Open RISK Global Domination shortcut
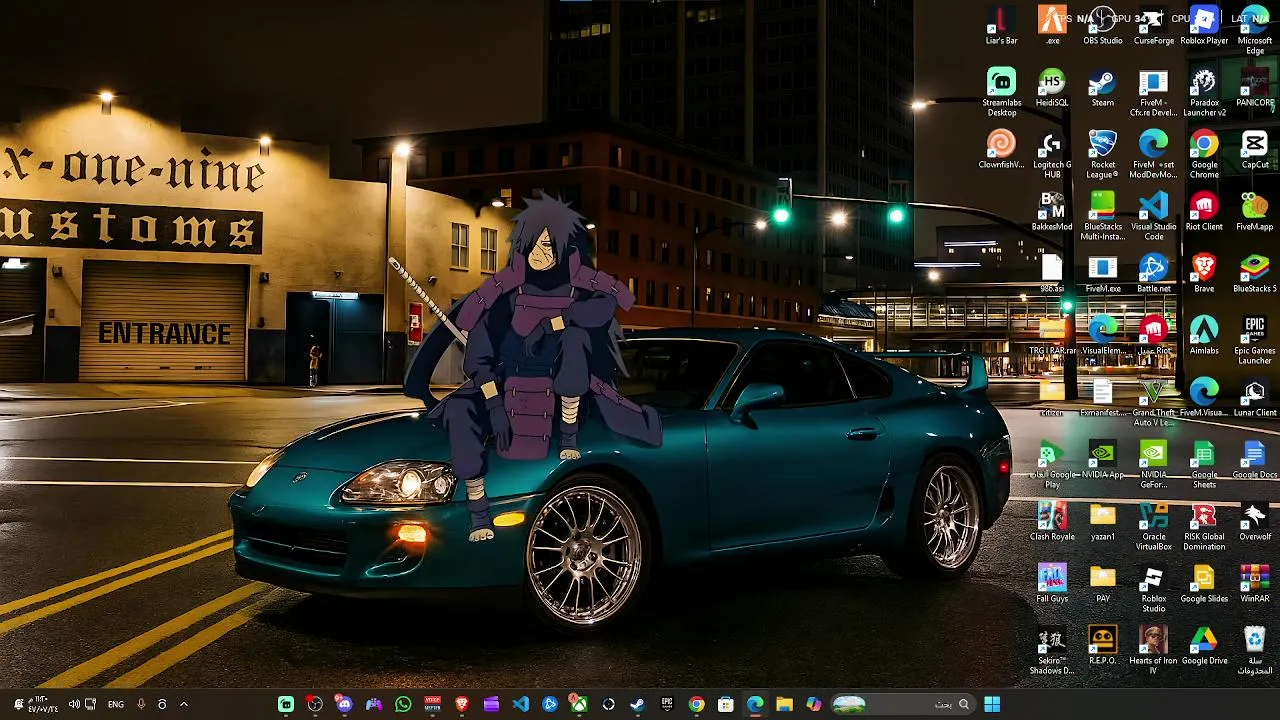Screen dimensions: 1280x720 coord(1204,527)
